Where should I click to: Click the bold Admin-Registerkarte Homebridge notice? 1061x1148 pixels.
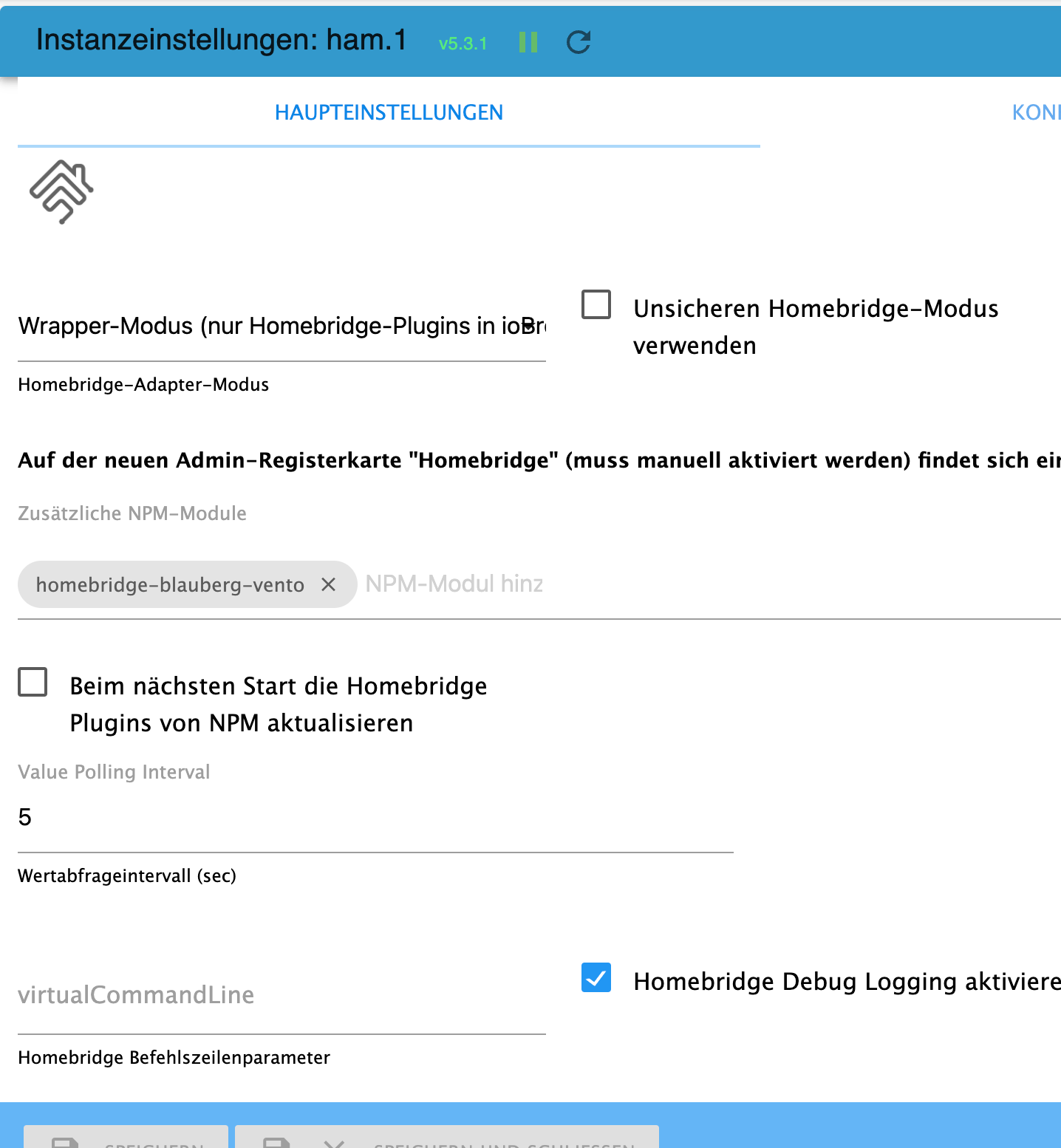539,460
